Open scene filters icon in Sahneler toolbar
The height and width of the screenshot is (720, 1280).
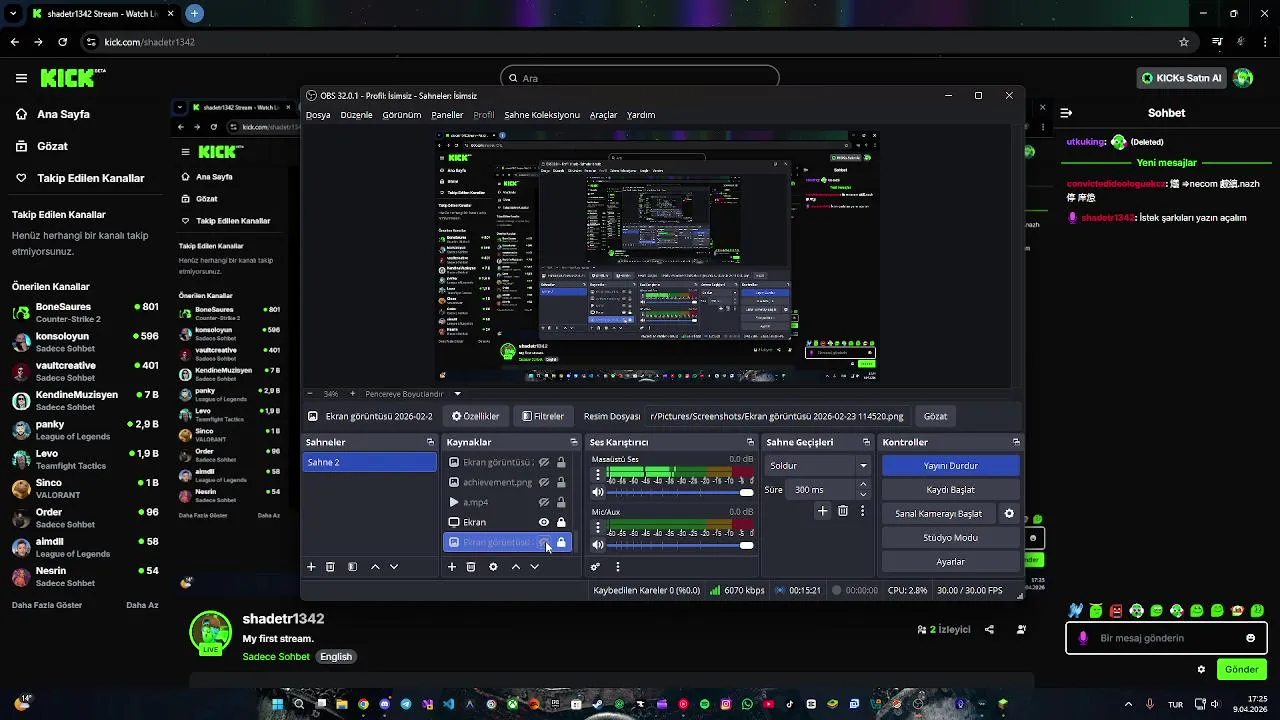tap(352, 567)
